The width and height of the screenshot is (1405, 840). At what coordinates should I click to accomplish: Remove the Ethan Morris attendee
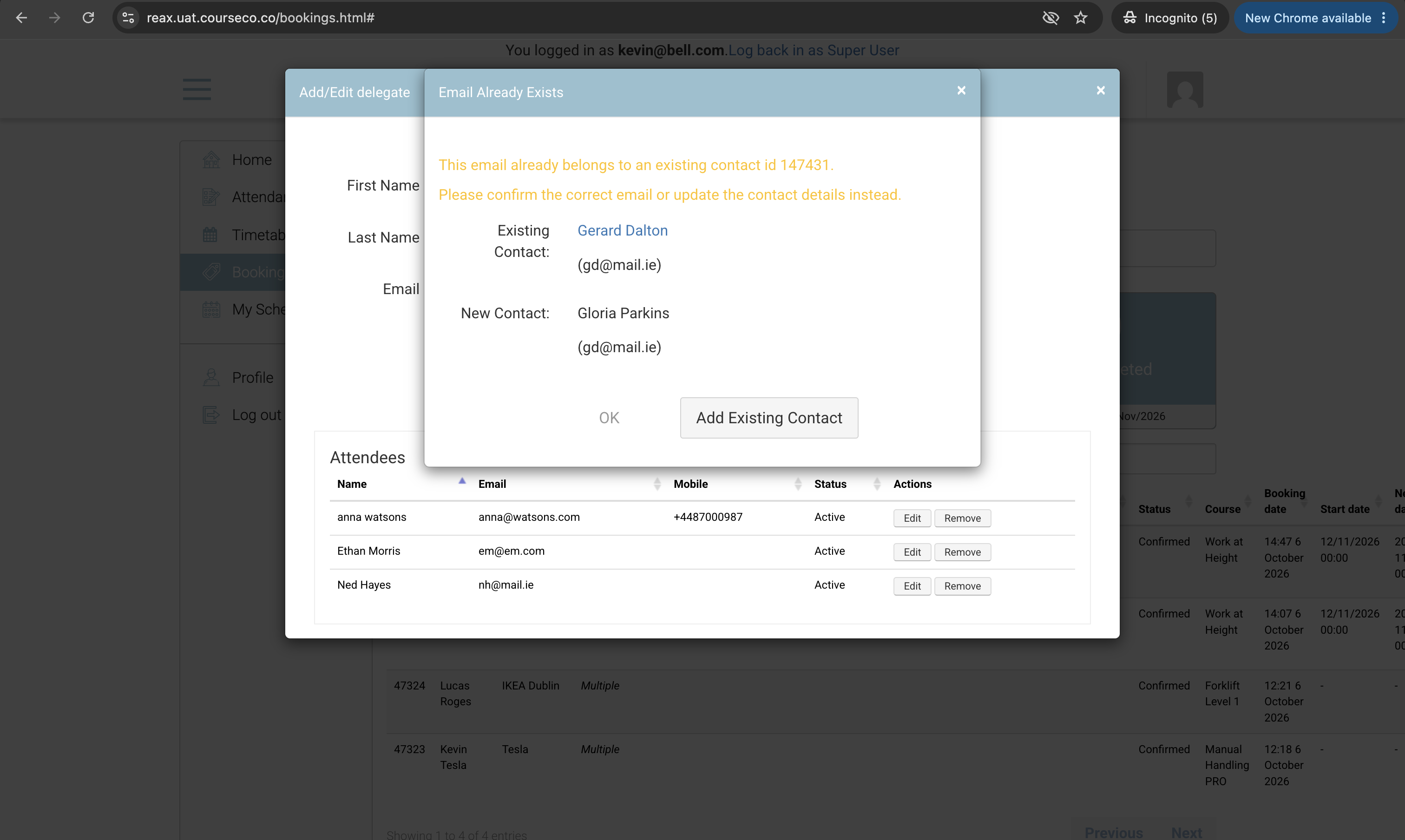(962, 552)
